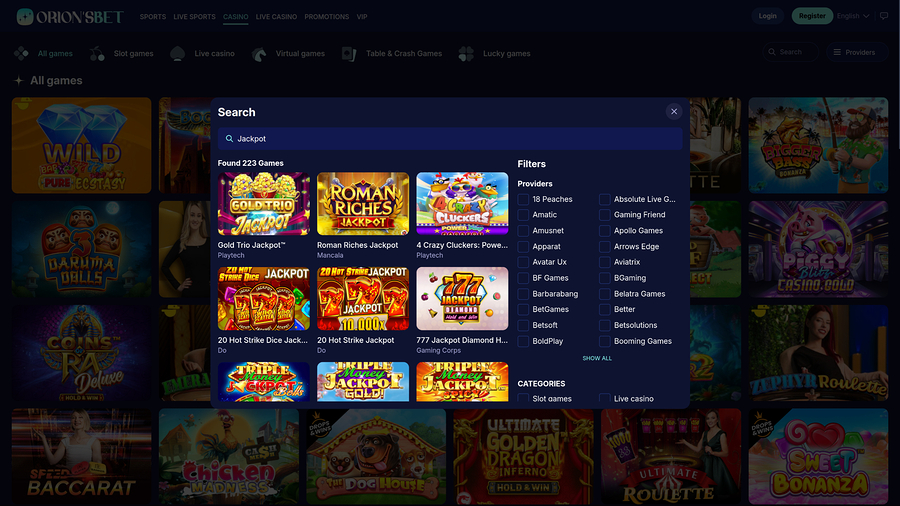Viewport: 900px width, 506px height.
Task: Open Gold Trio Jackpot game thumbnail
Action: coord(263,204)
